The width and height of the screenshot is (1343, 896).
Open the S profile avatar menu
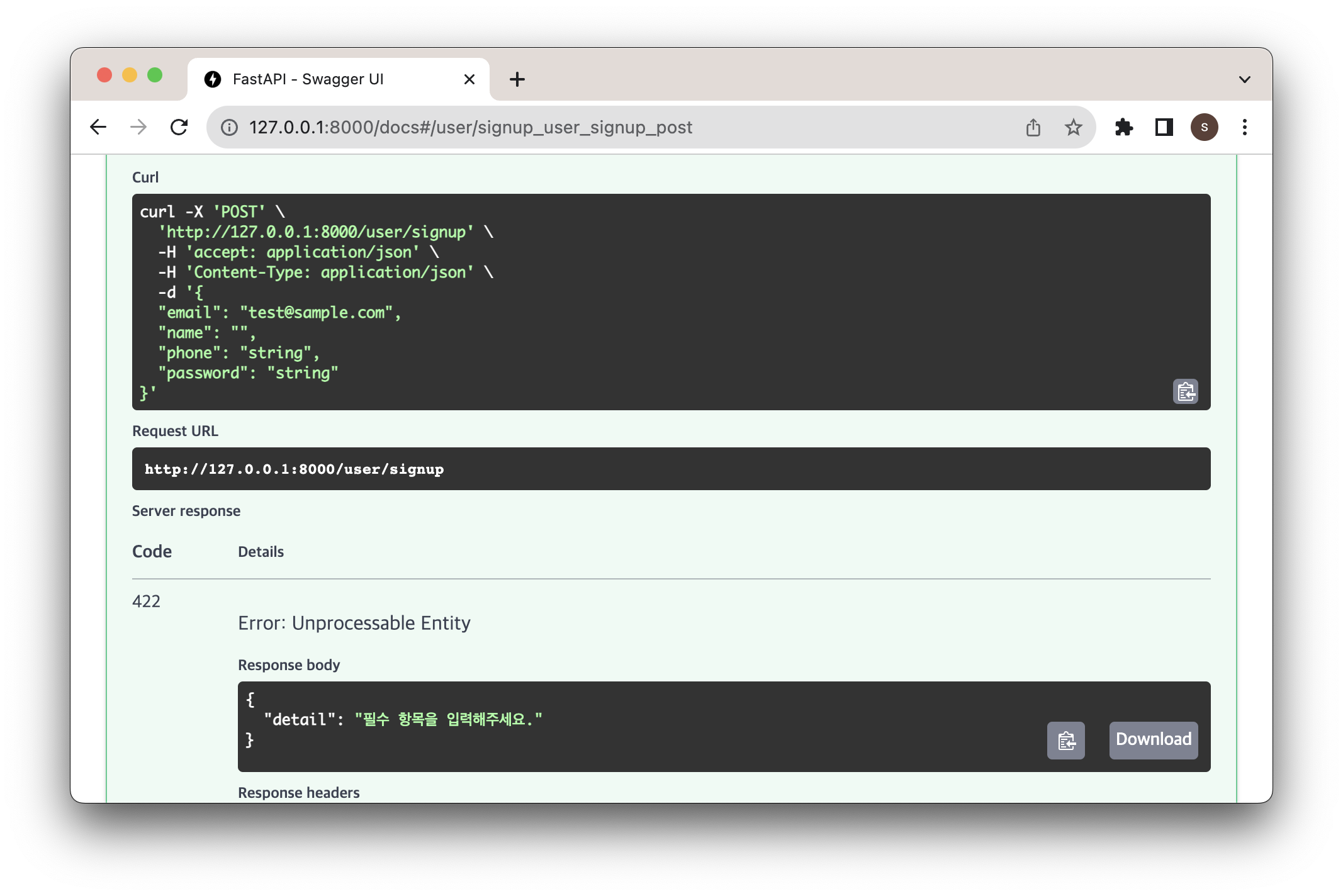tap(1204, 128)
